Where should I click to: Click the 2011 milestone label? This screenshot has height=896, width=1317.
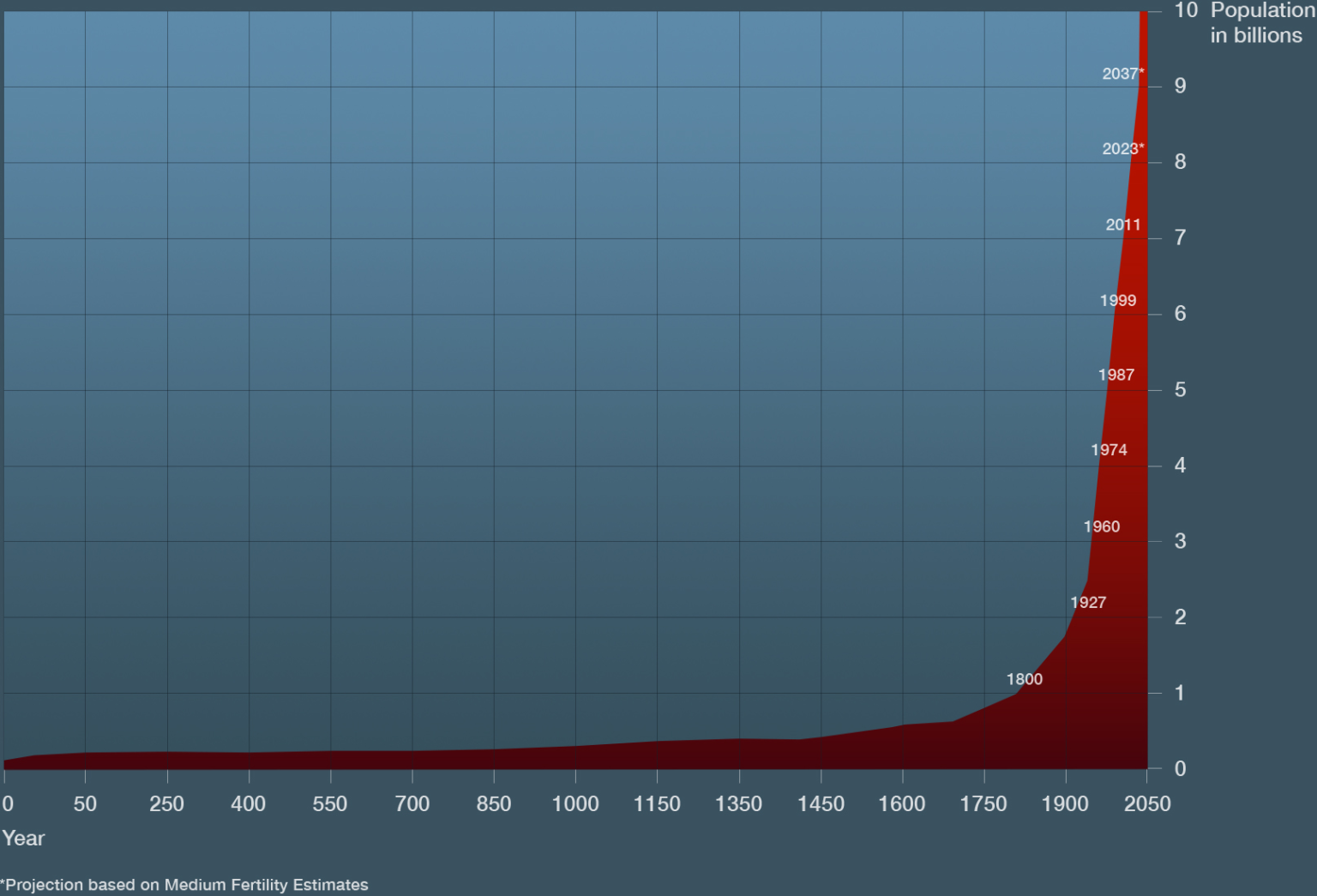pos(1123,225)
